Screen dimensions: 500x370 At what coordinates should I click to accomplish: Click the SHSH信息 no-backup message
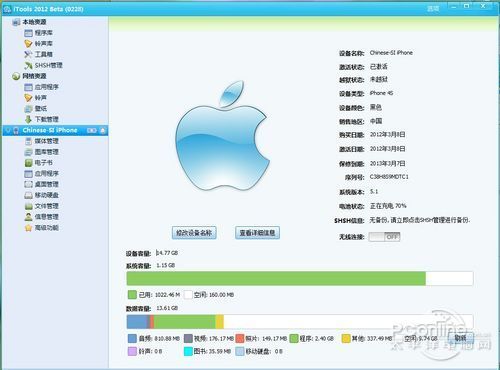point(420,220)
